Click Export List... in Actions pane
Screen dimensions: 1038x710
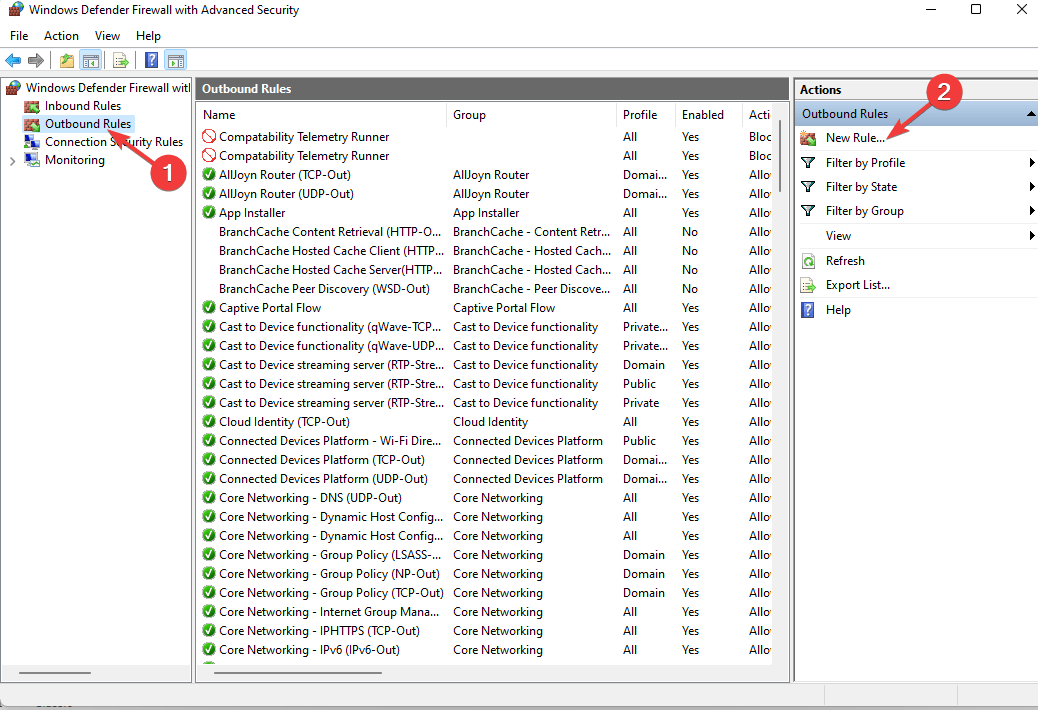tap(857, 285)
